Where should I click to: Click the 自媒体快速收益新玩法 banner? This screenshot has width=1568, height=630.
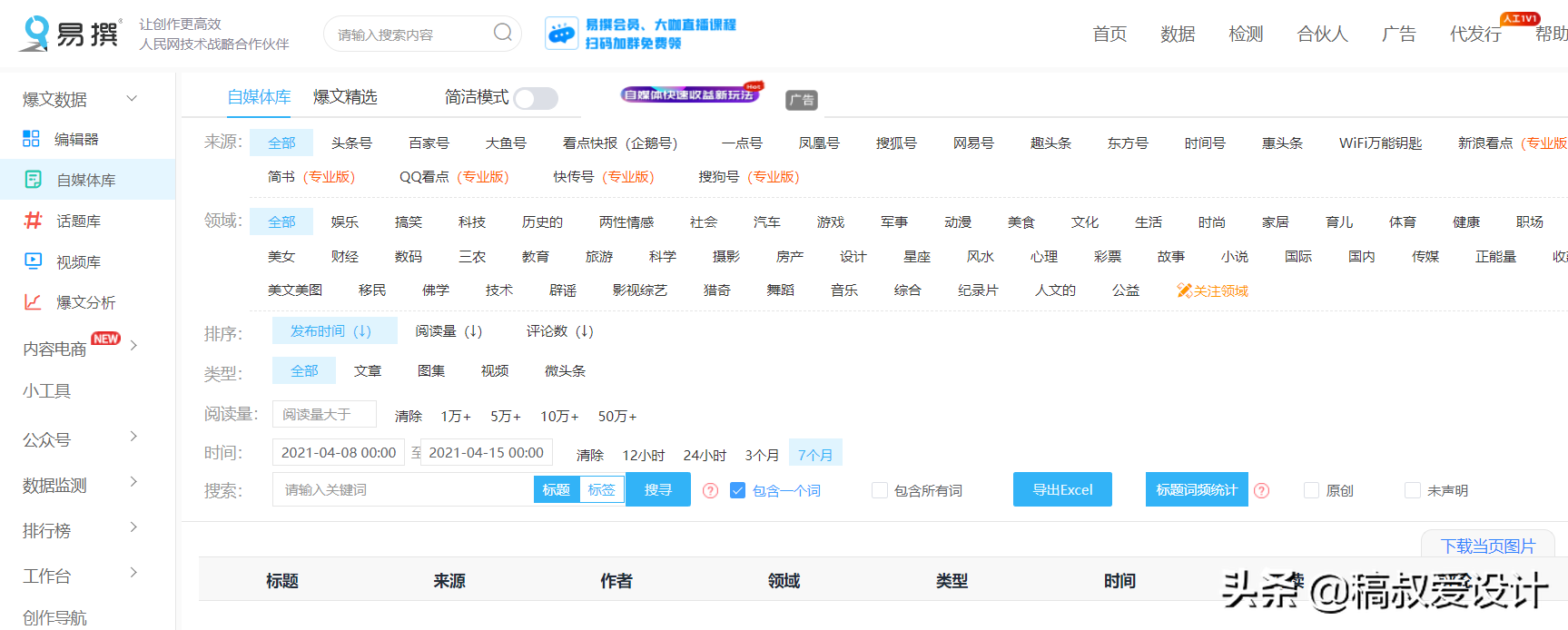click(690, 94)
